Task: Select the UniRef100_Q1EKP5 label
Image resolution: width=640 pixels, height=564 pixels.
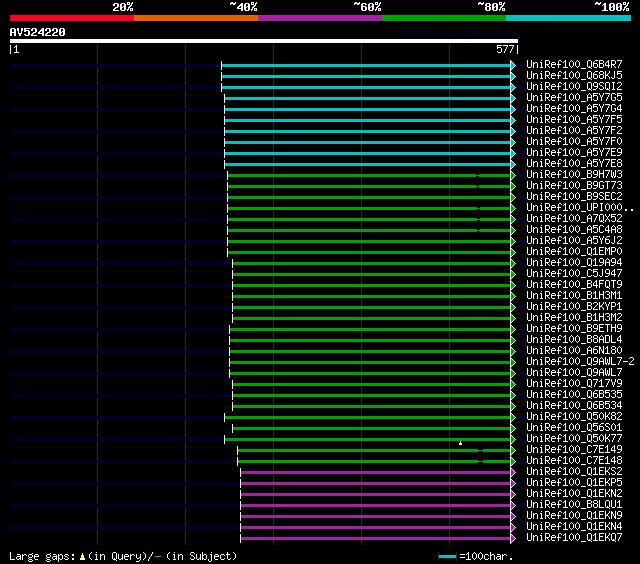Action: pyautogui.click(x=574, y=483)
